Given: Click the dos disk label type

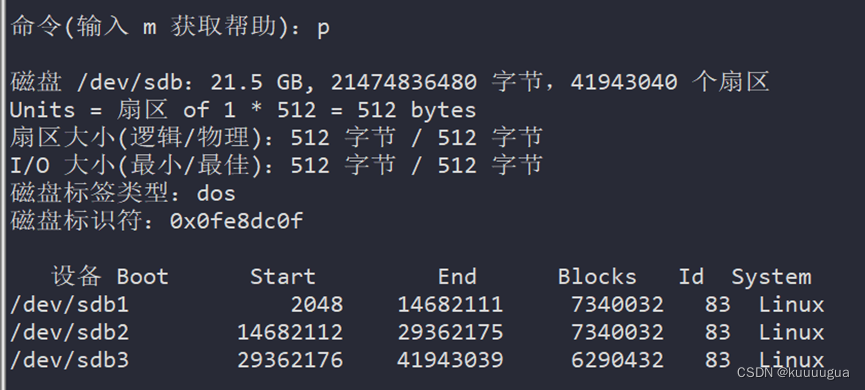Looking at the screenshot, I should [216, 193].
